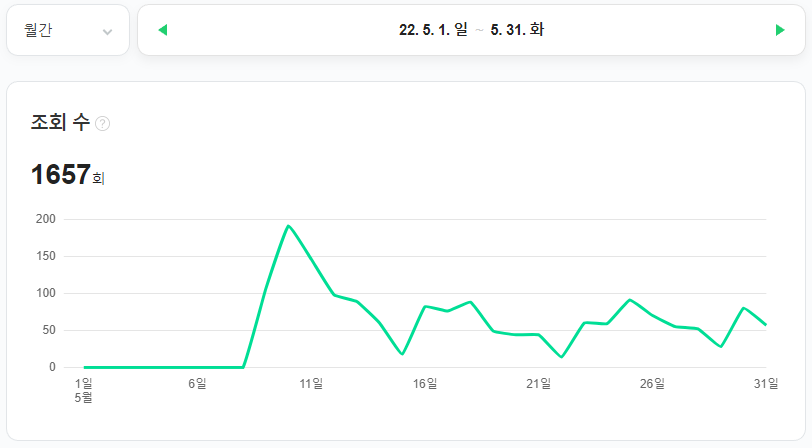This screenshot has height=448, width=812.
Task: Click the chart line's dip at 15일
Action: coord(402,354)
